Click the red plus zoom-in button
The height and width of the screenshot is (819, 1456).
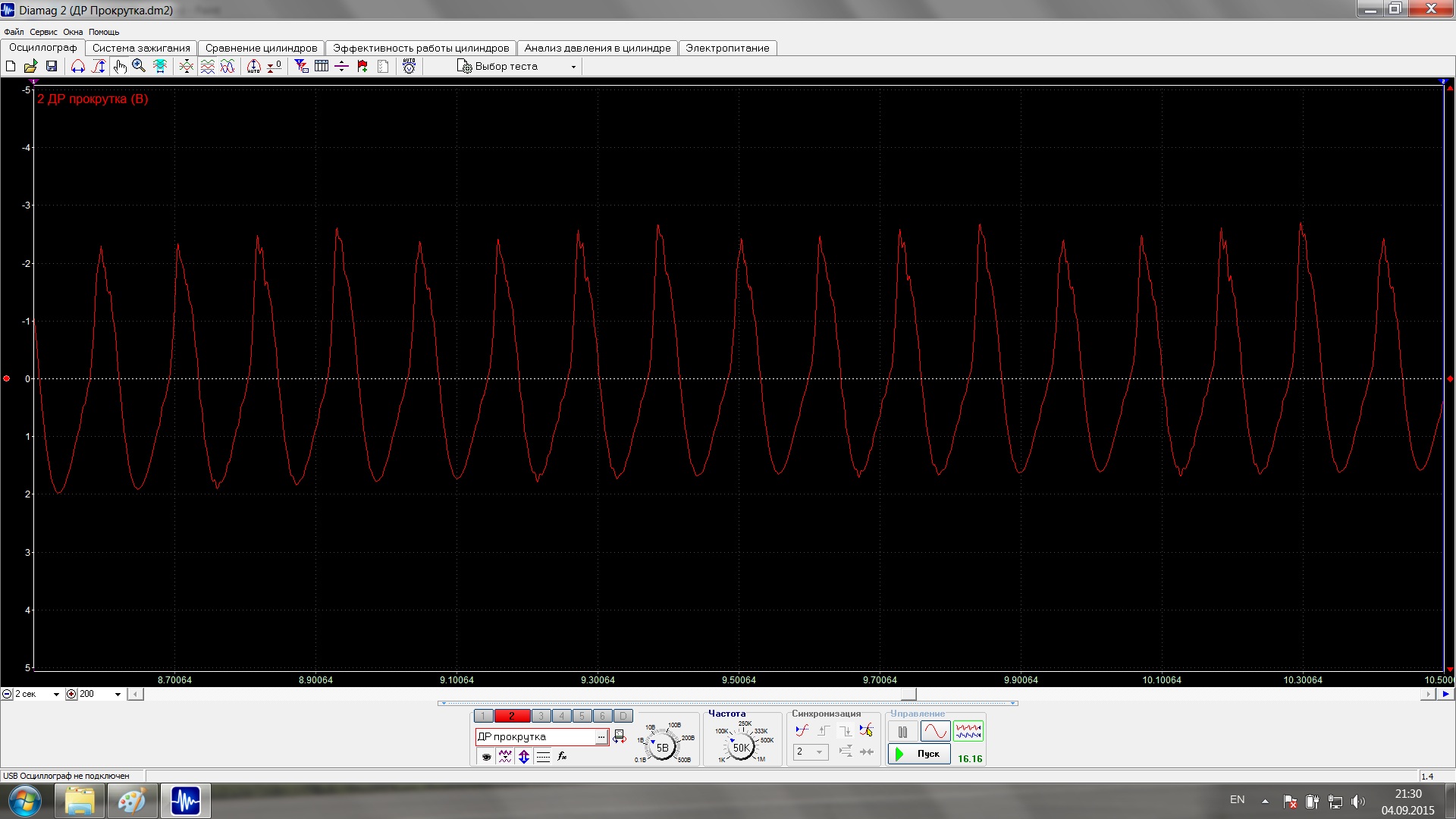click(x=71, y=694)
